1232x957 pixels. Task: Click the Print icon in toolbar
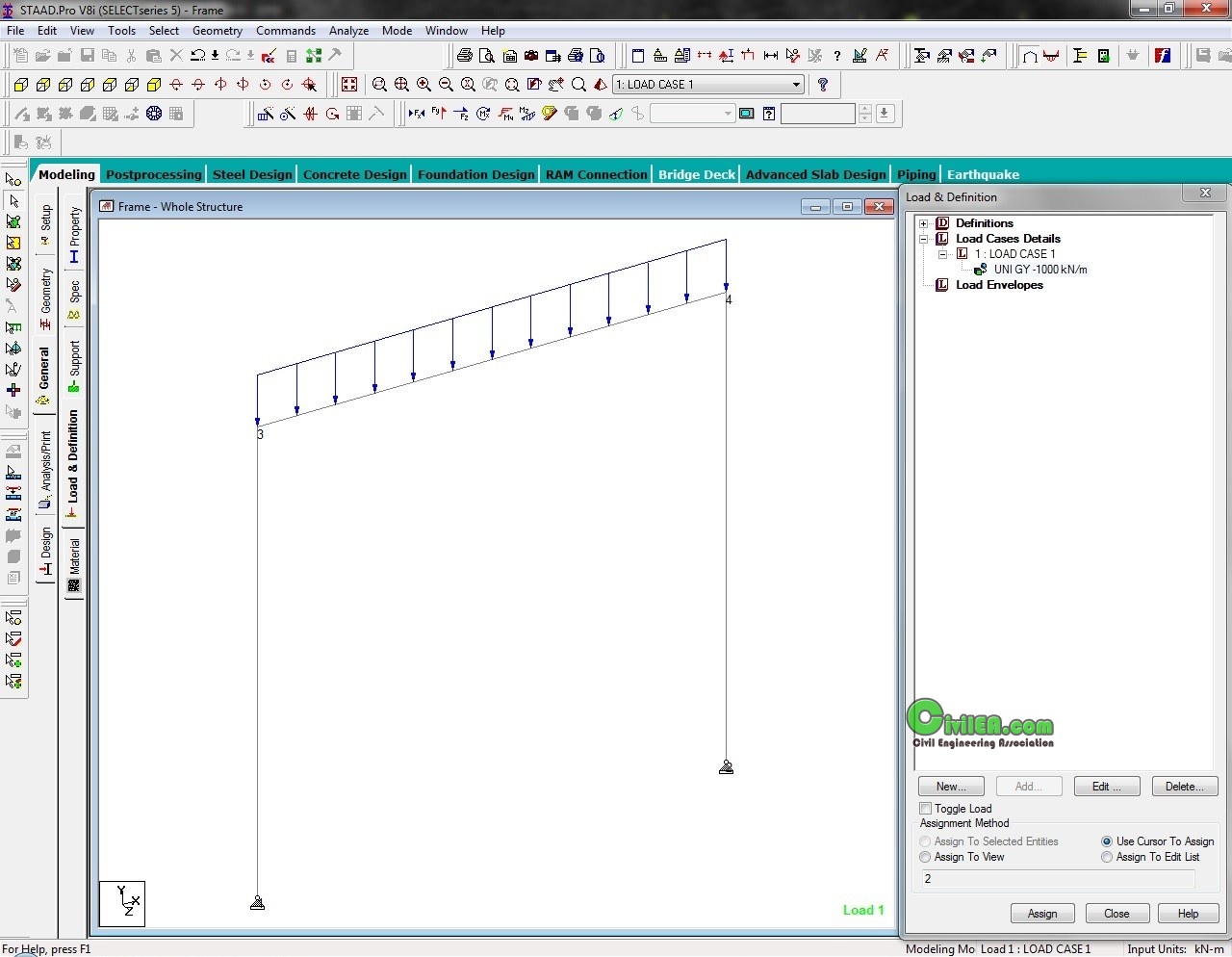coord(465,56)
